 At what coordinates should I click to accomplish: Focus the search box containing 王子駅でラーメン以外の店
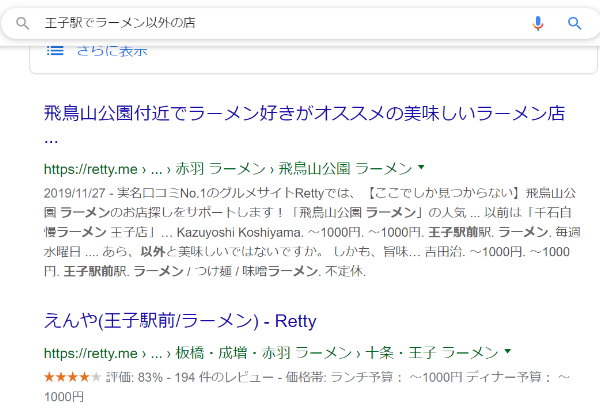tap(280, 23)
